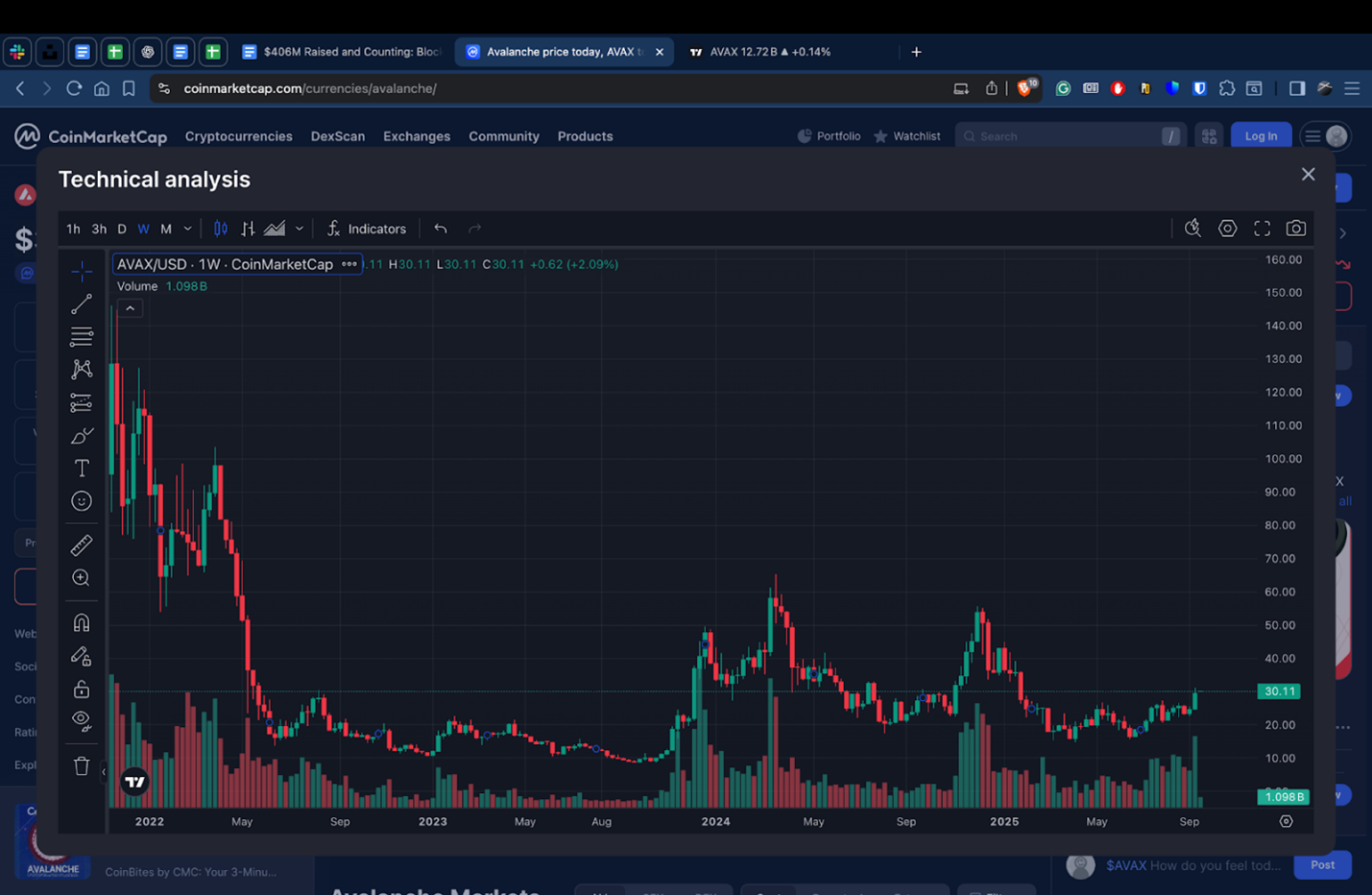1372x895 pixels.
Task: Enter fullscreen chart mode
Action: (x=1262, y=228)
